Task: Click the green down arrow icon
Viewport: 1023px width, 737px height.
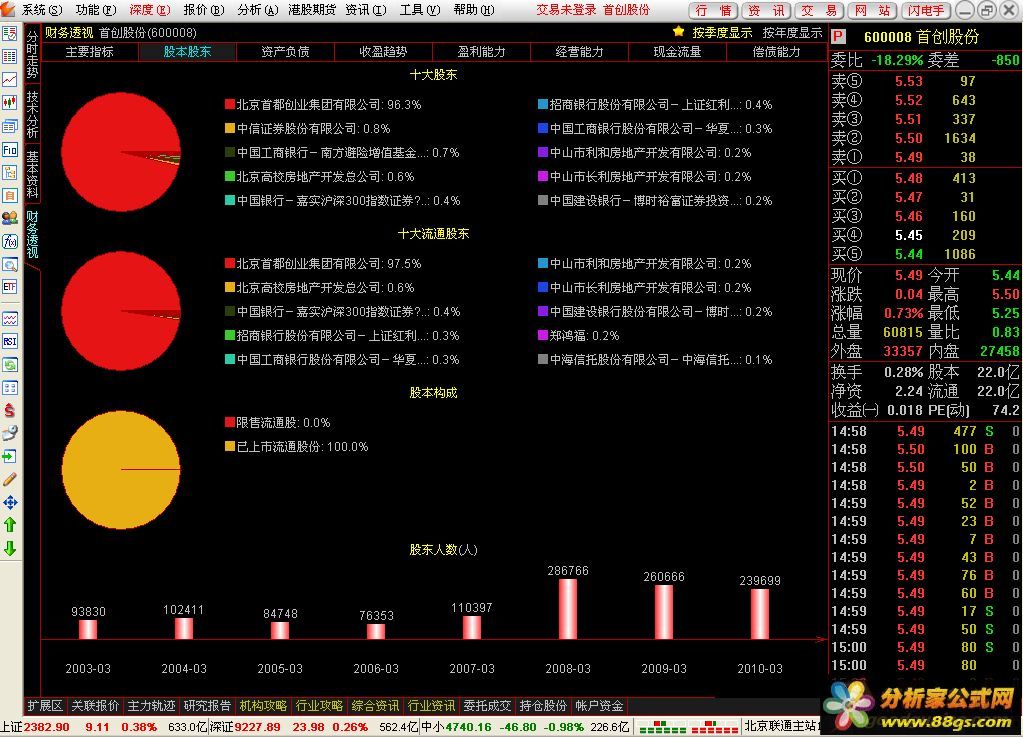Action: (10, 548)
